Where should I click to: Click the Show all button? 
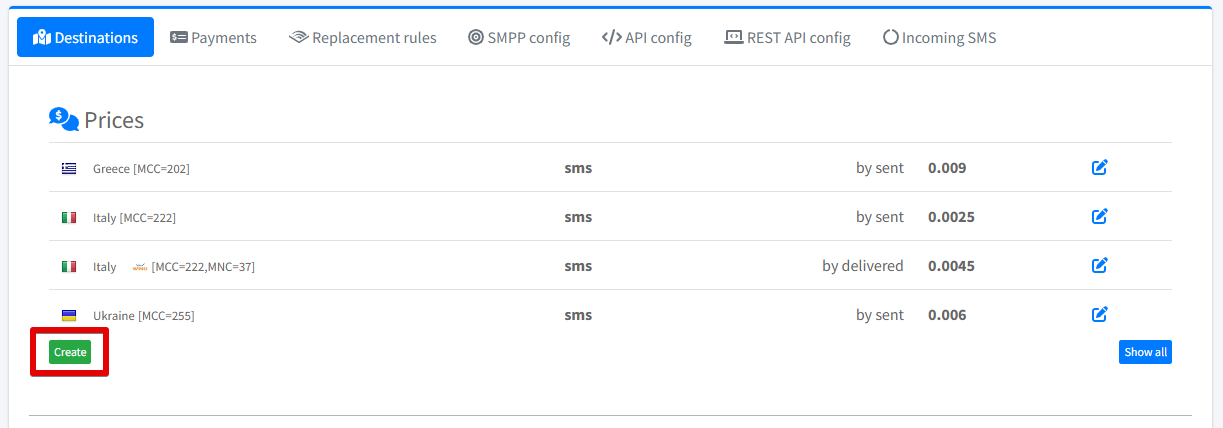coord(1145,352)
